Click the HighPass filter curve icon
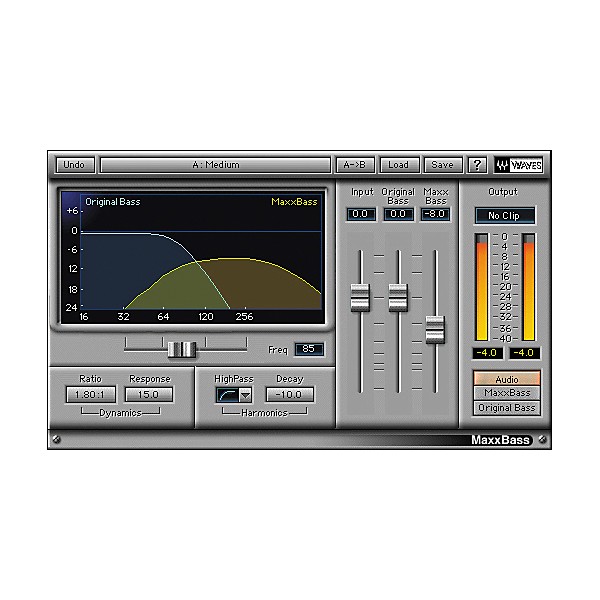The width and height of the screenshot is (600, 600). [x=228, y=395]
